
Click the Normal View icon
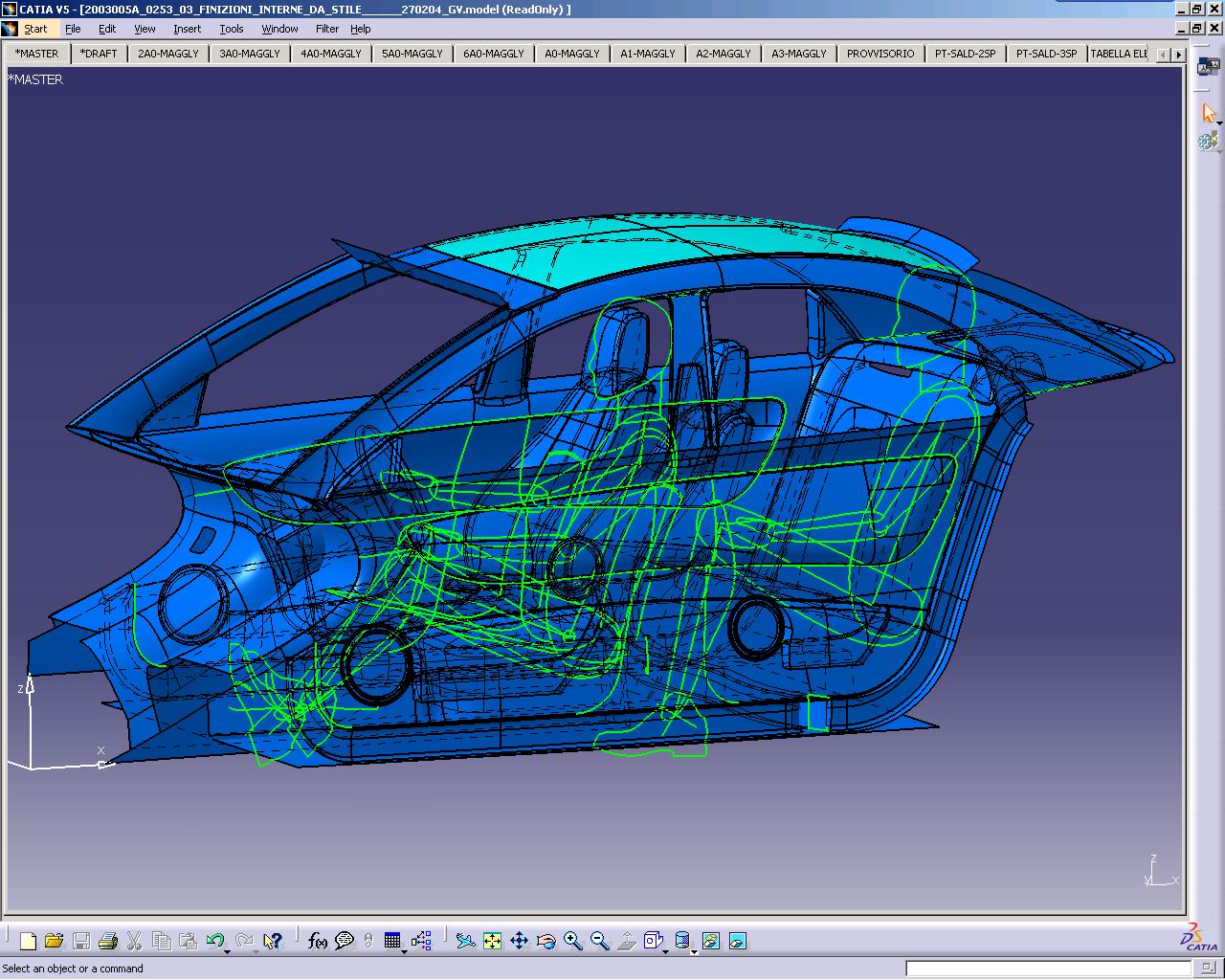[x=625, y=941]
